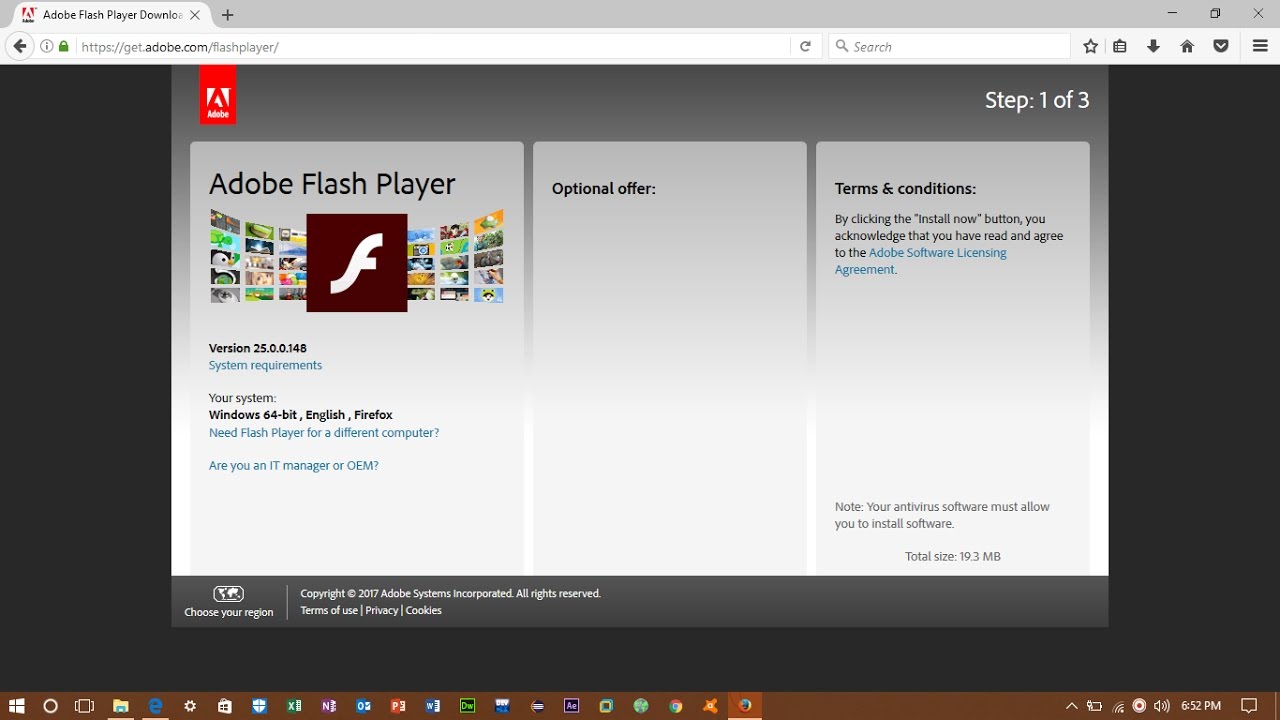Image resolution: width=1280 pixels, height=720 pixels.
Task: Open Task View on the taskbar
Action: (x=85, y=705)
